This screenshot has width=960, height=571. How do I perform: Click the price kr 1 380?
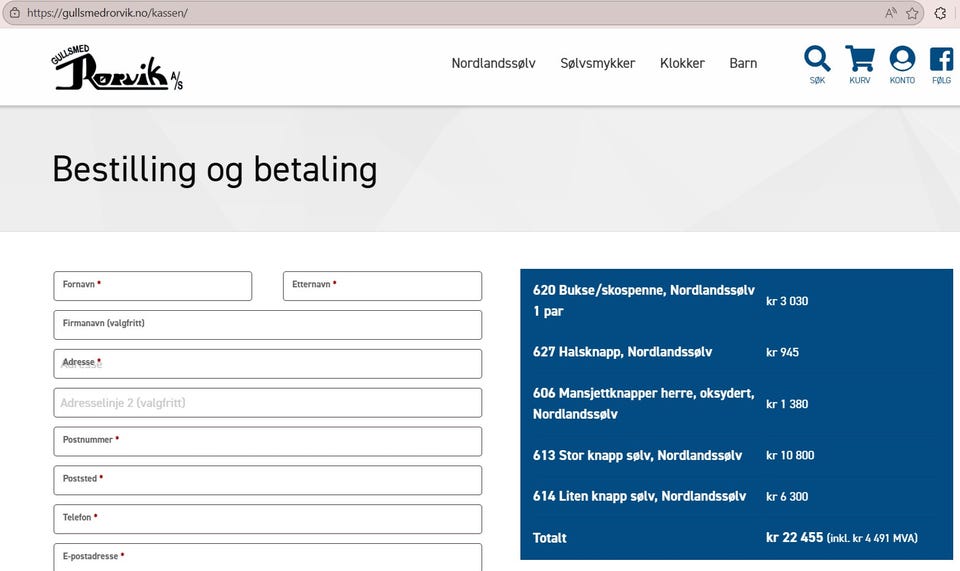(x=787, y=404)
